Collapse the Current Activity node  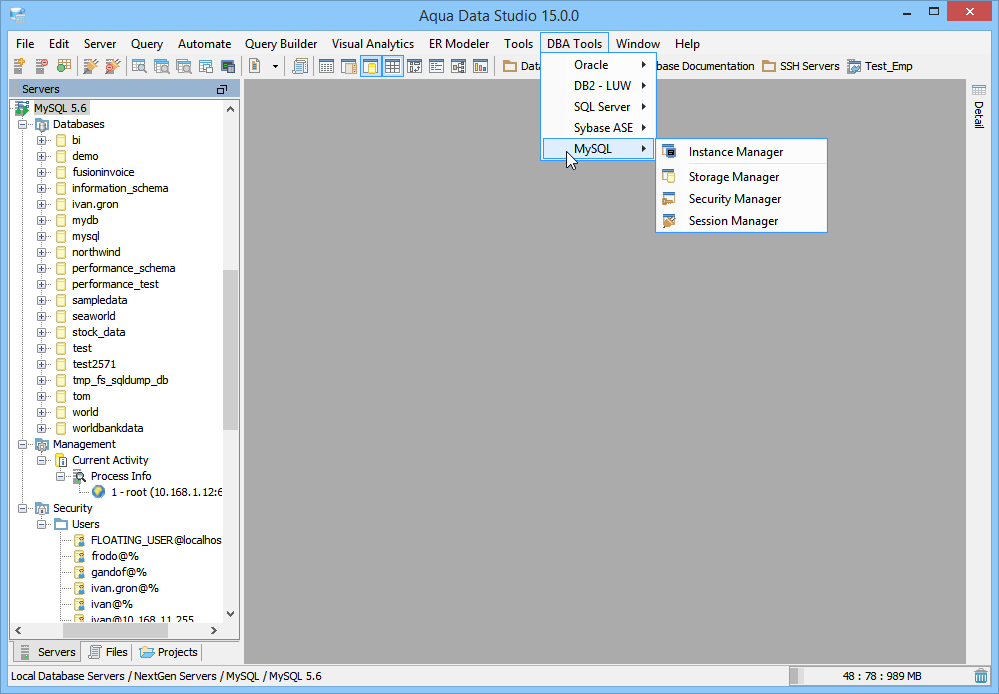pyautogui.click(x=41, y=460)
